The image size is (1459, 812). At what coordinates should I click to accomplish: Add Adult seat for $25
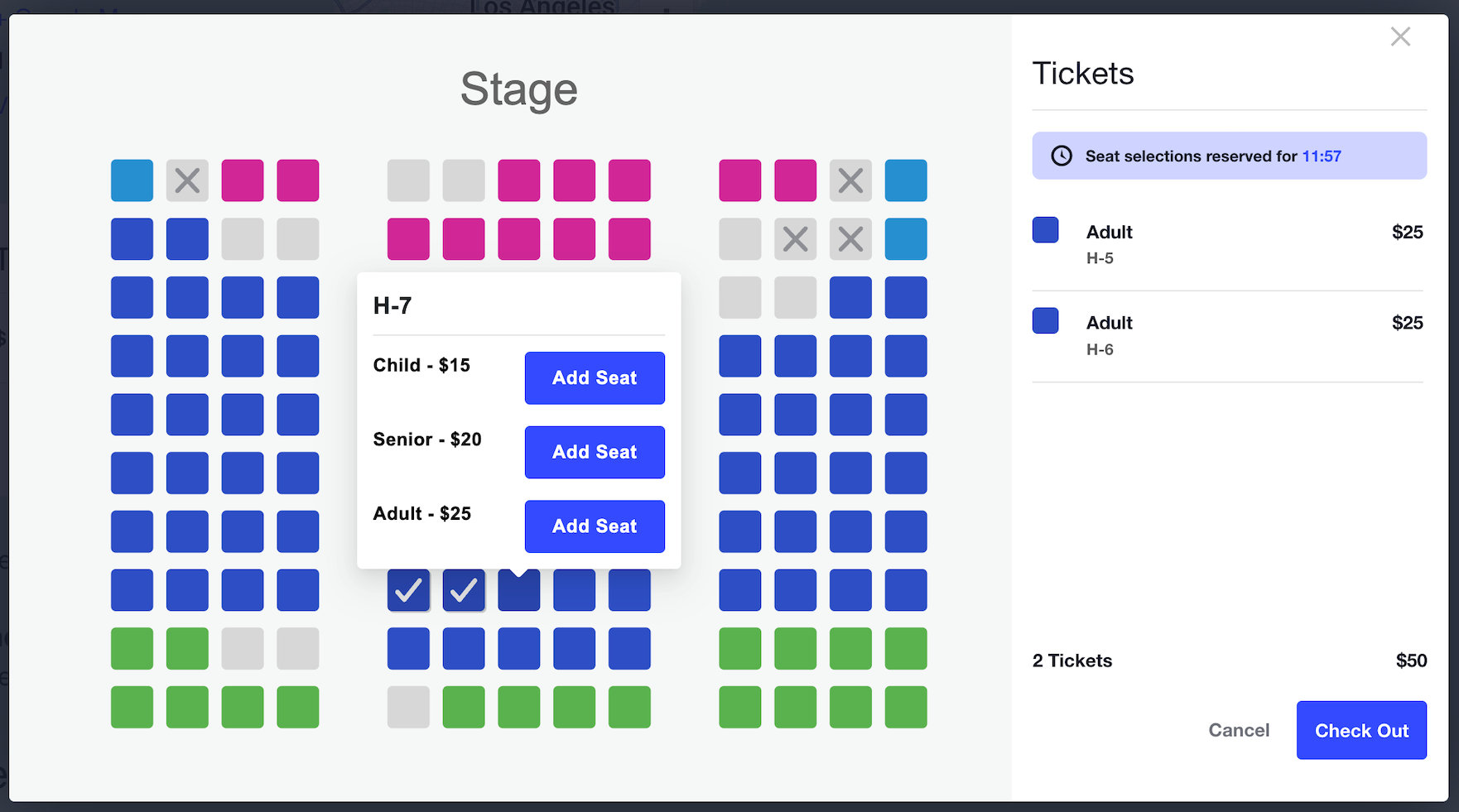[x=595, y=526]
